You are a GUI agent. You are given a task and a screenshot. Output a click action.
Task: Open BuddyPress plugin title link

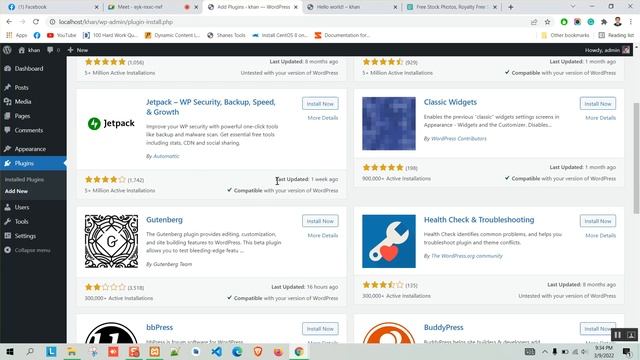tap(443, 327)
